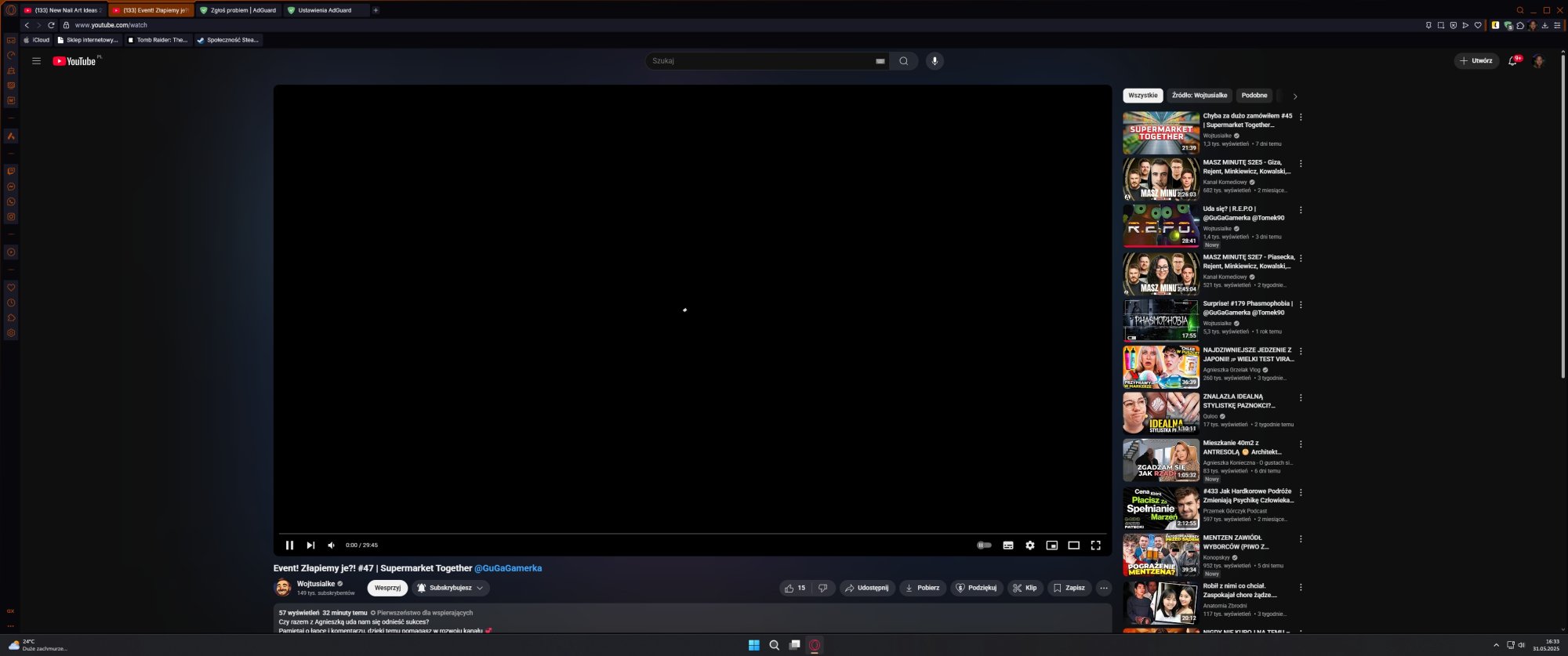This screenshot has height=656, width=1568.
Task: Toggle the autoplay switch in the player
Action: coord(984,545)
